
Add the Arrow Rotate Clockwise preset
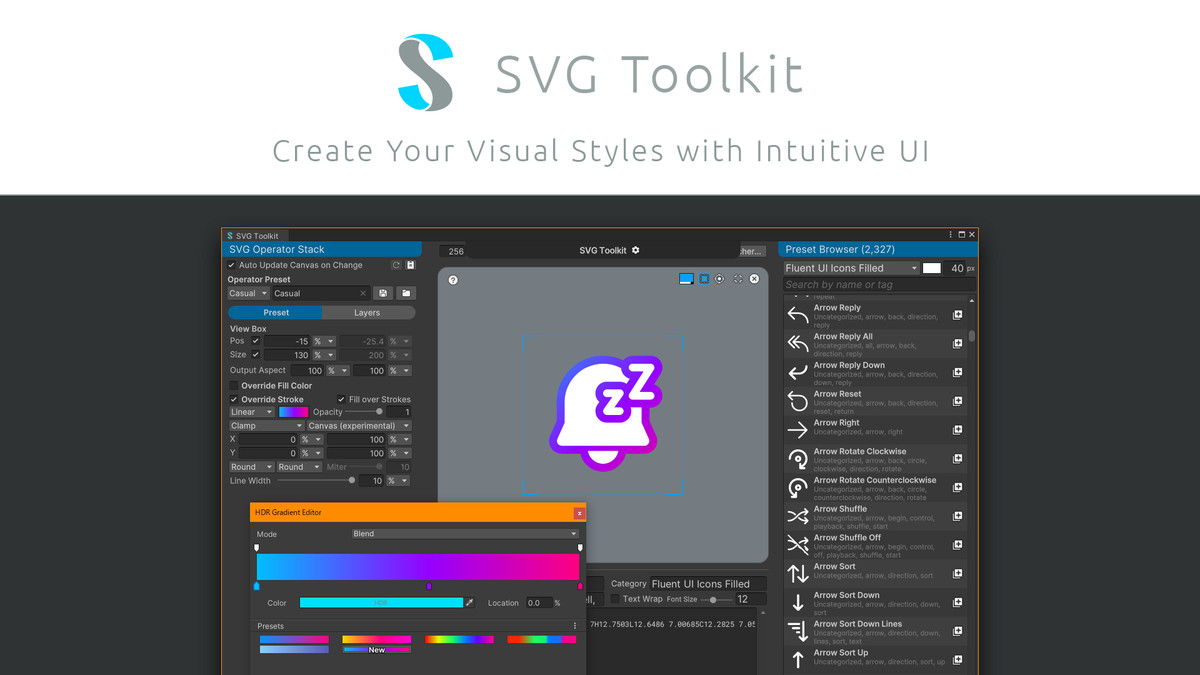coord(957,459)
